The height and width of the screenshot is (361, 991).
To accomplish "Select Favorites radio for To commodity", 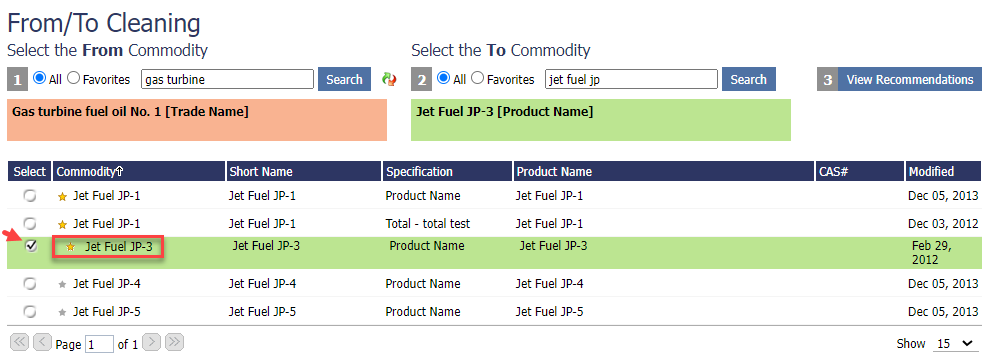I will point(478,78).
